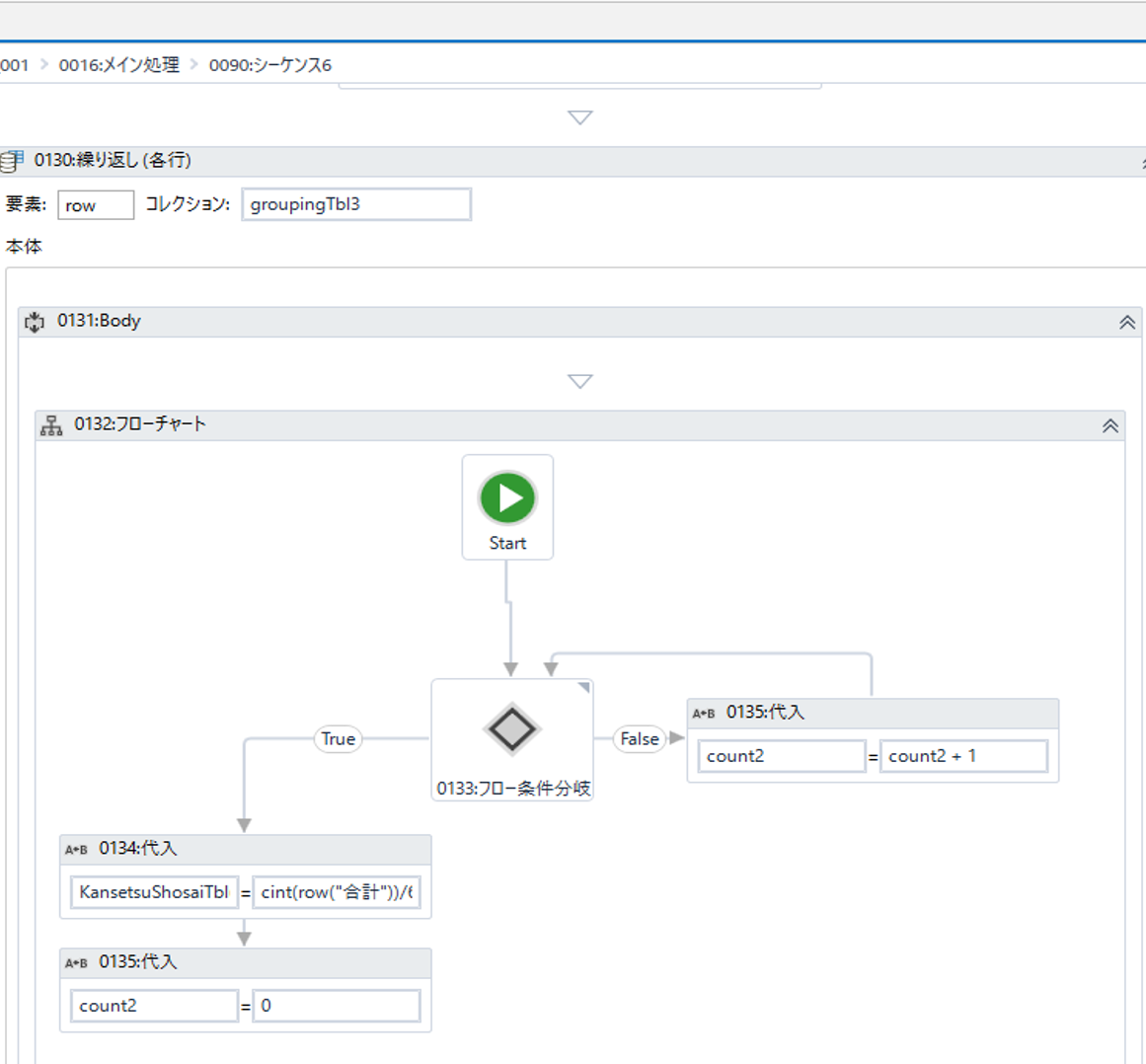
Task: Click the False branch label
Action: click(x=640, y=739)
